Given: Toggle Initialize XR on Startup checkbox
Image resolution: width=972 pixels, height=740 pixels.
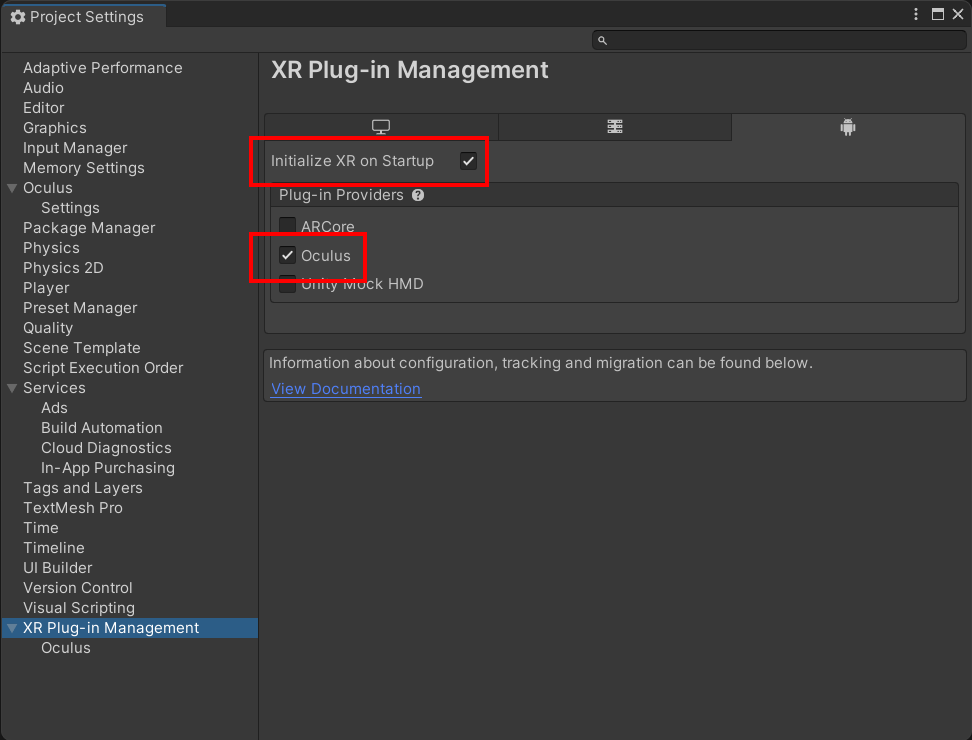Looking at the screenshot, I should click(468, 161).
